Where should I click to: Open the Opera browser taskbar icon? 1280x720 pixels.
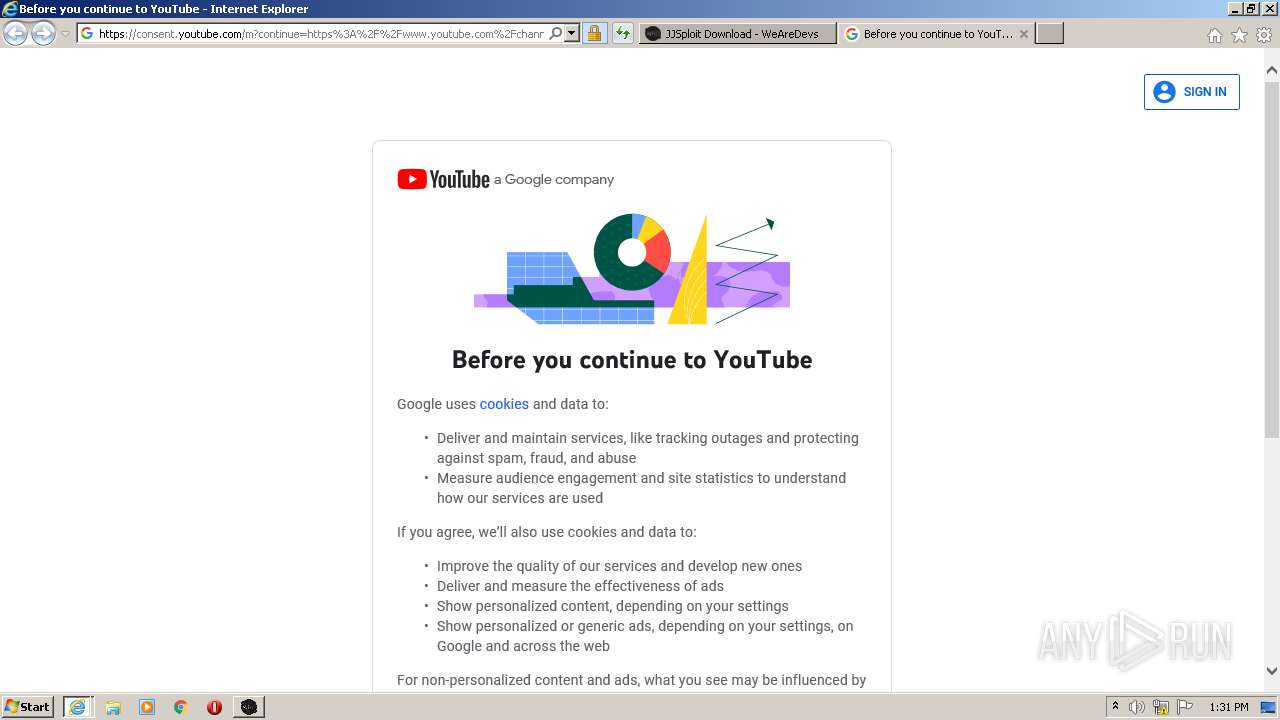click(x=214, y=707)
